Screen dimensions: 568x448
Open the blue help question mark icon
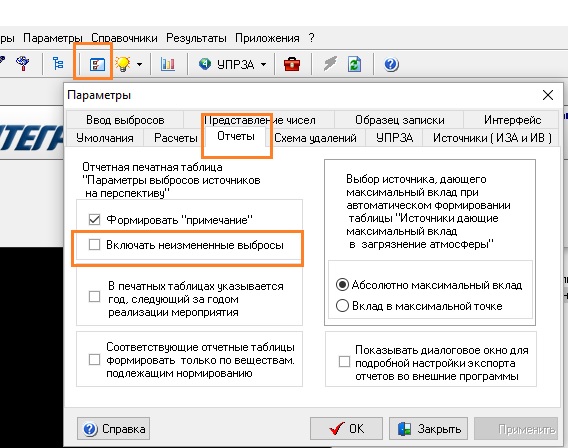[391, 64]
